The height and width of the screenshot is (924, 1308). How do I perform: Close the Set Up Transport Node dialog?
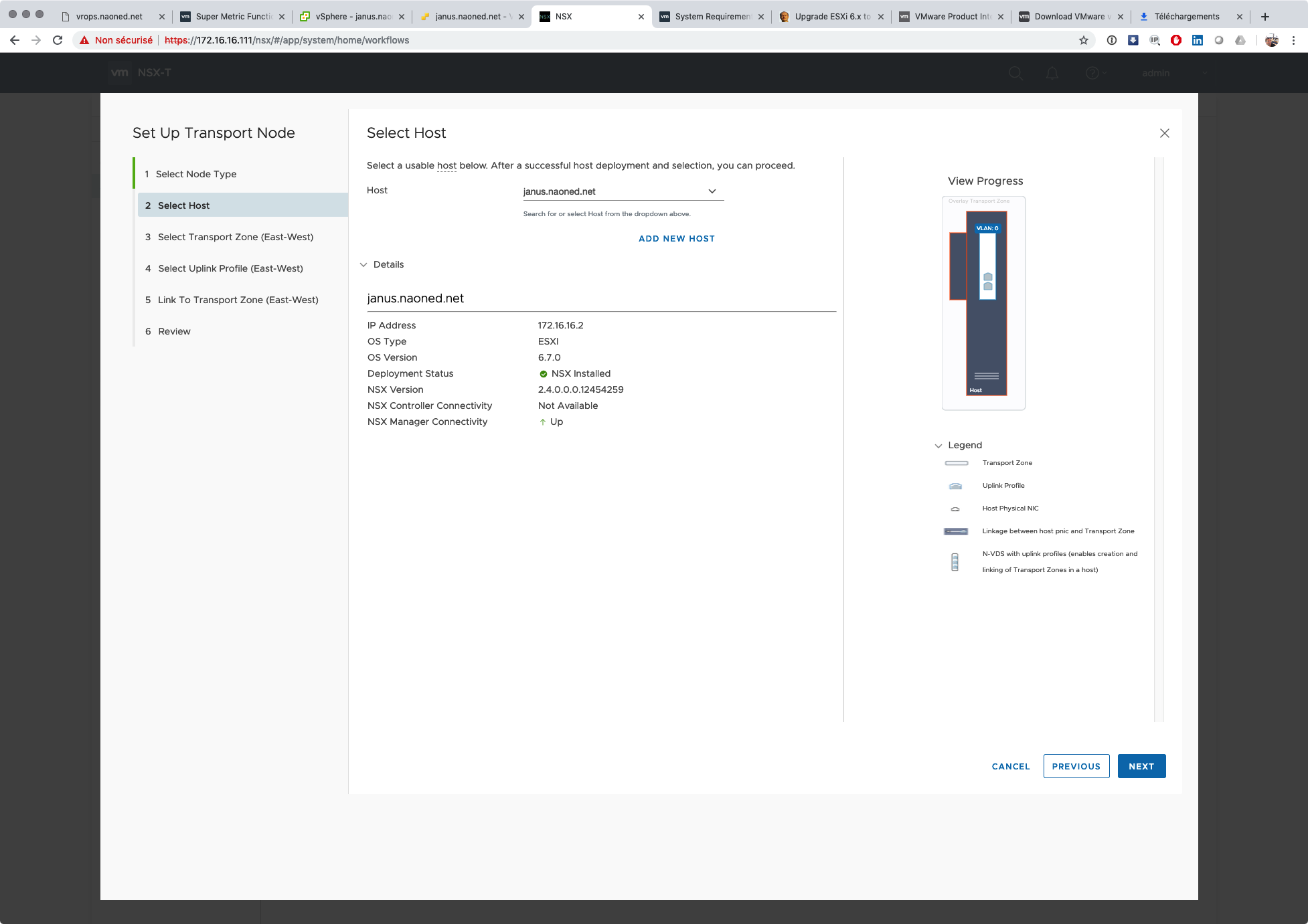1164,133
